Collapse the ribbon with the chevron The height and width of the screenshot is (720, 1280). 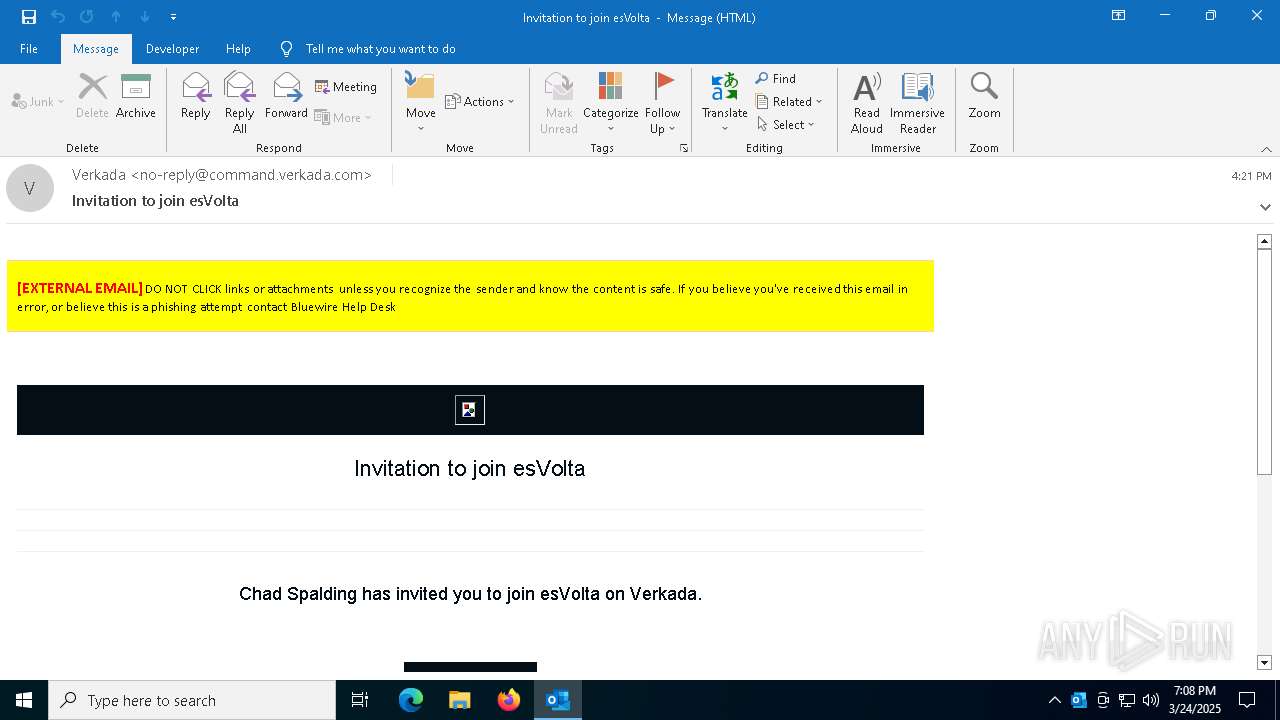click(x=1266, y=149)
